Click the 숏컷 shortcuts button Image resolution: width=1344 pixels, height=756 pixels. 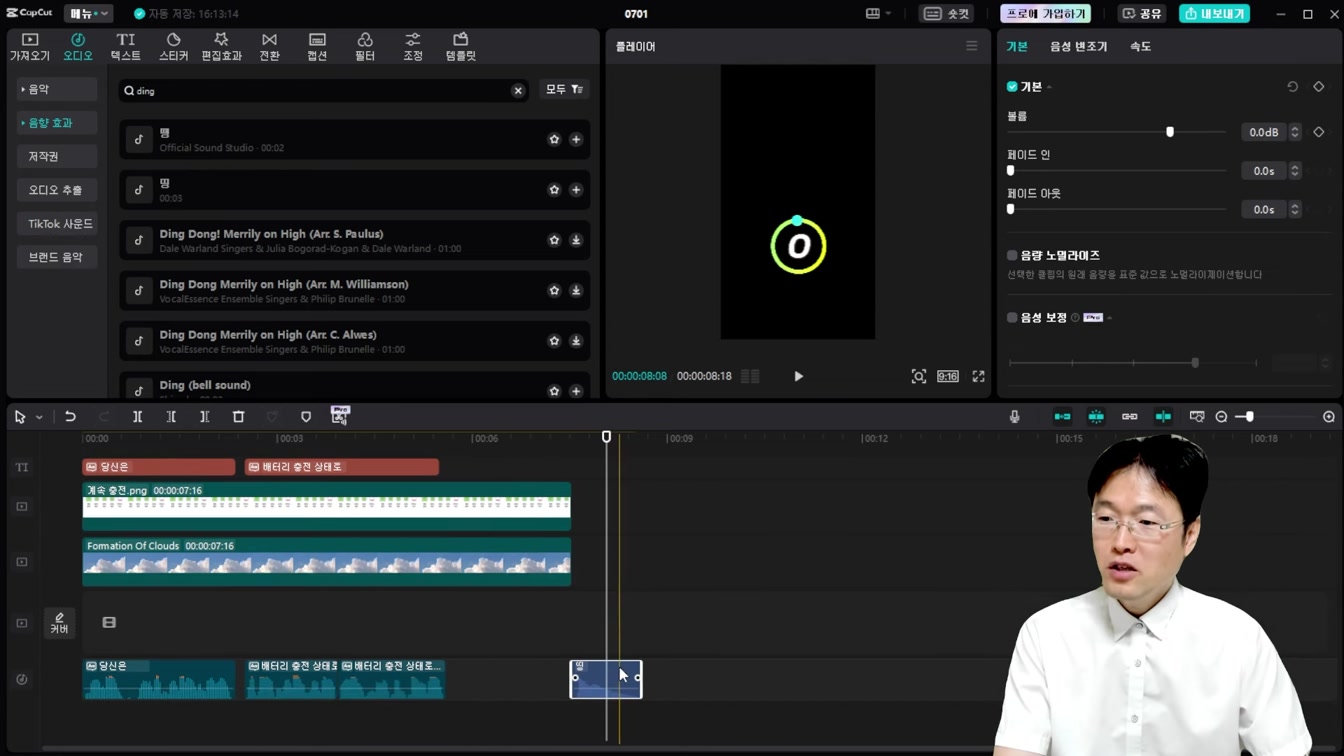pyautogui.click(x=947, y=14)
